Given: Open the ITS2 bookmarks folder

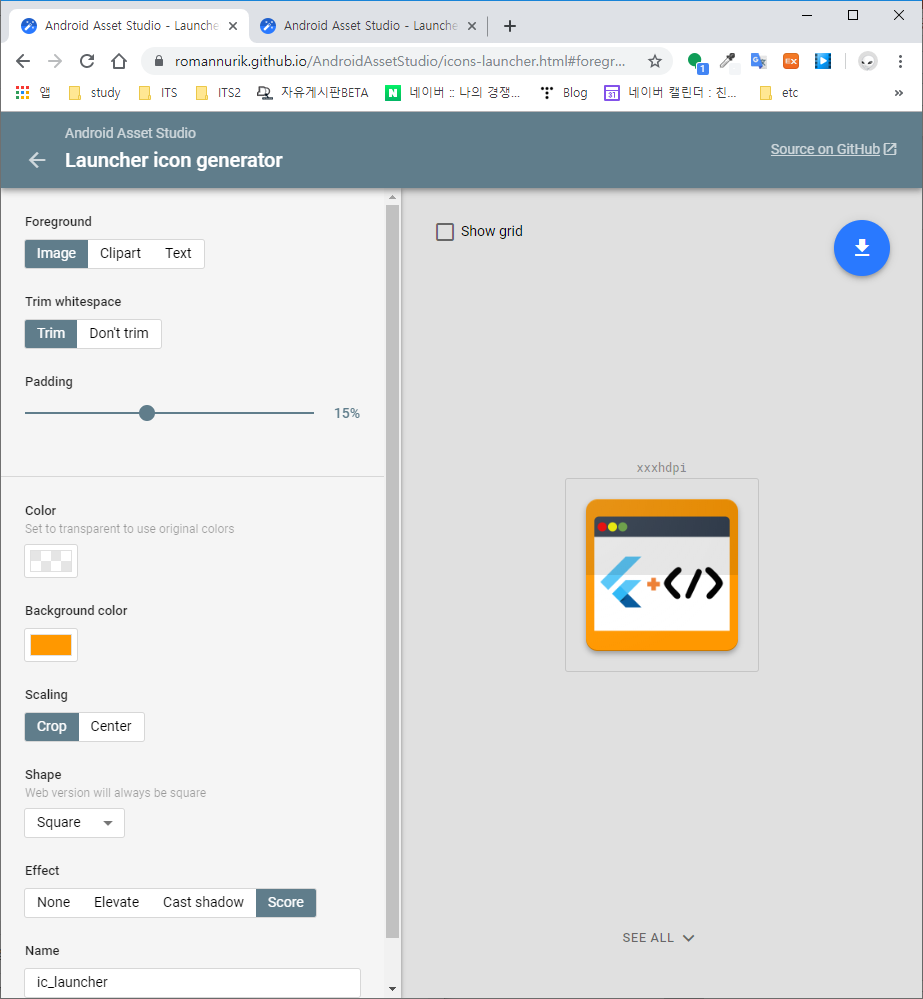Looking at the screenshot, I should 218,93.
